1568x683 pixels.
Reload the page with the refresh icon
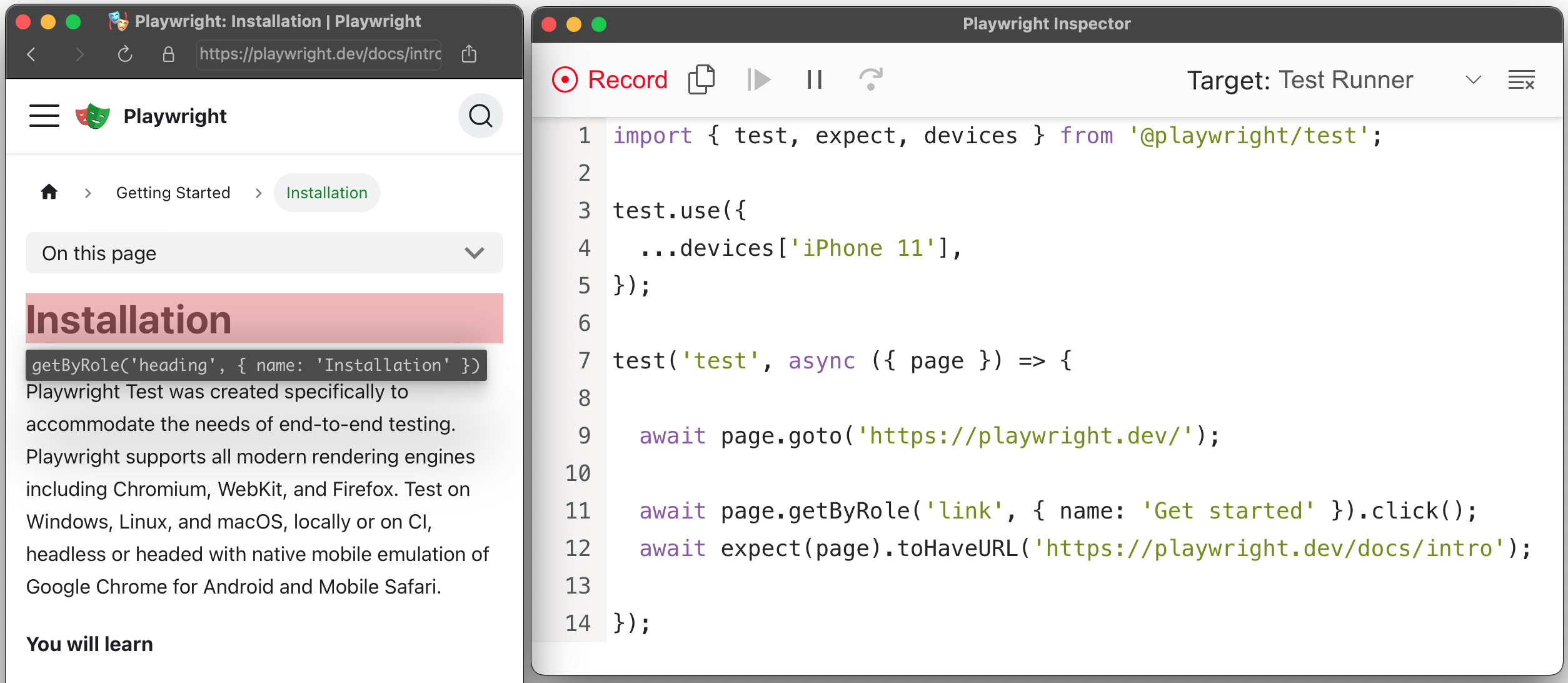point(125,54)
